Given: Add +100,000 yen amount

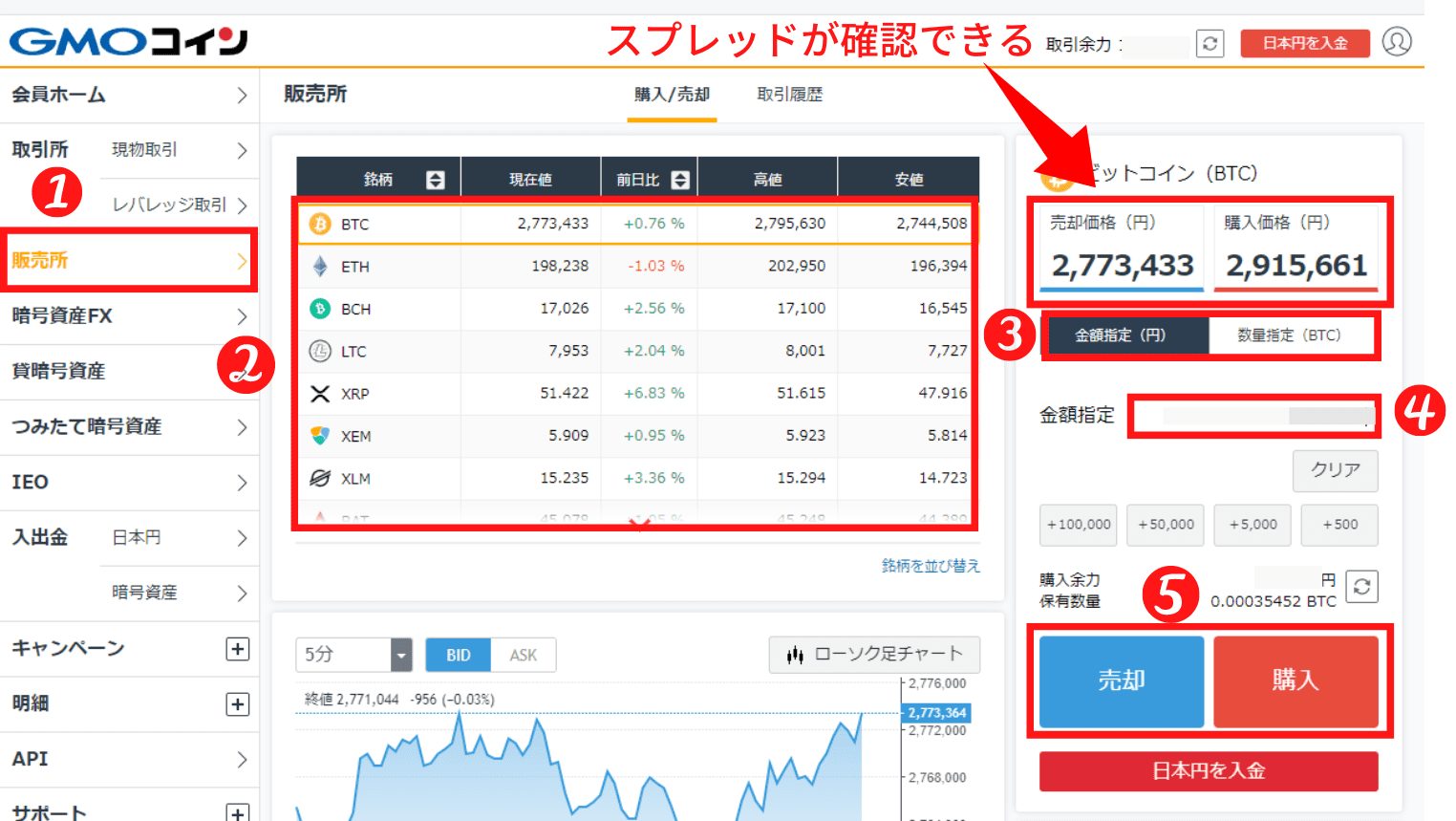Looking at the screenshot, I should pyautogui.click(x=1079, y=525).
